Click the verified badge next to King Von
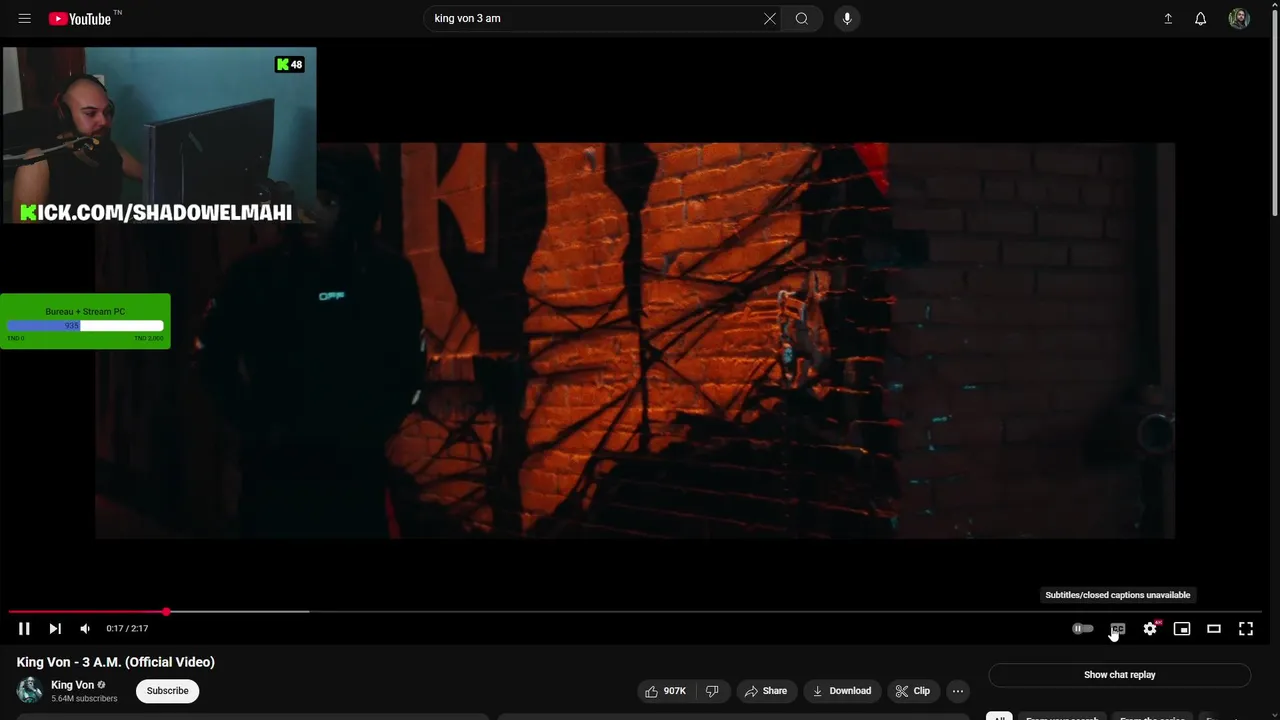Image resolution: width=1280 pixels, height=720 pixels. point(101,685)
